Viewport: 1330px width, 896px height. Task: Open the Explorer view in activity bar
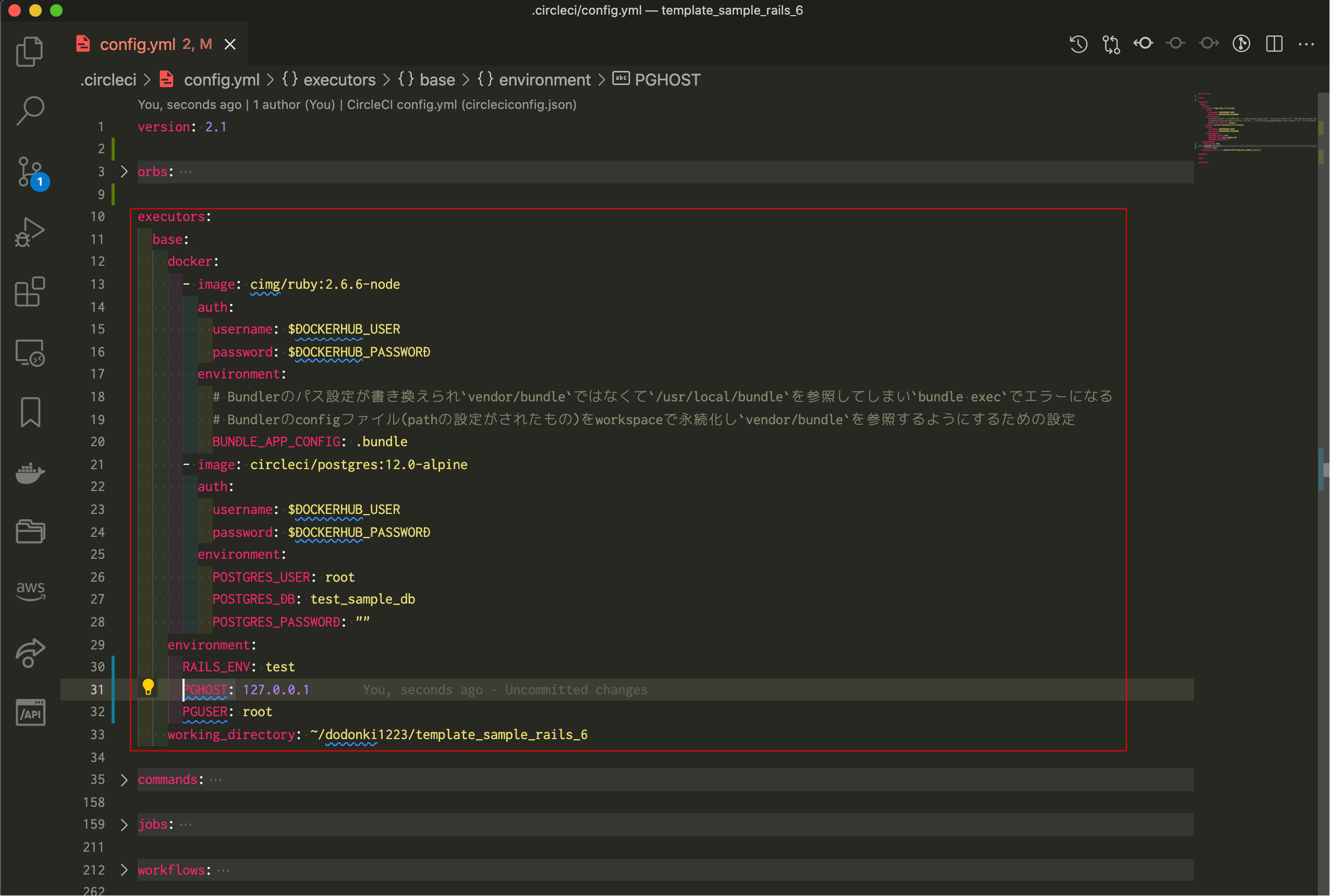pyautogui.click(x=30, y=52)
